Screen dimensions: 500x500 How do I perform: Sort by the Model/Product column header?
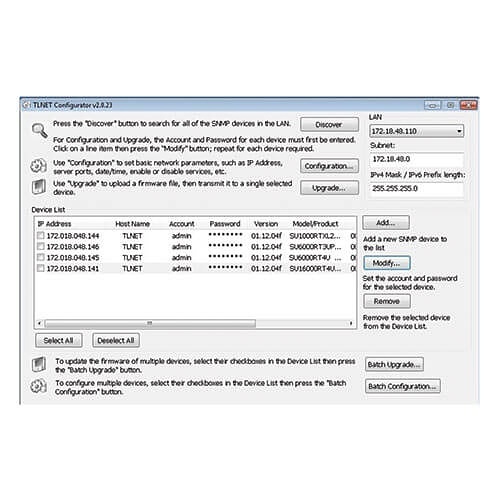coord(315,224)
